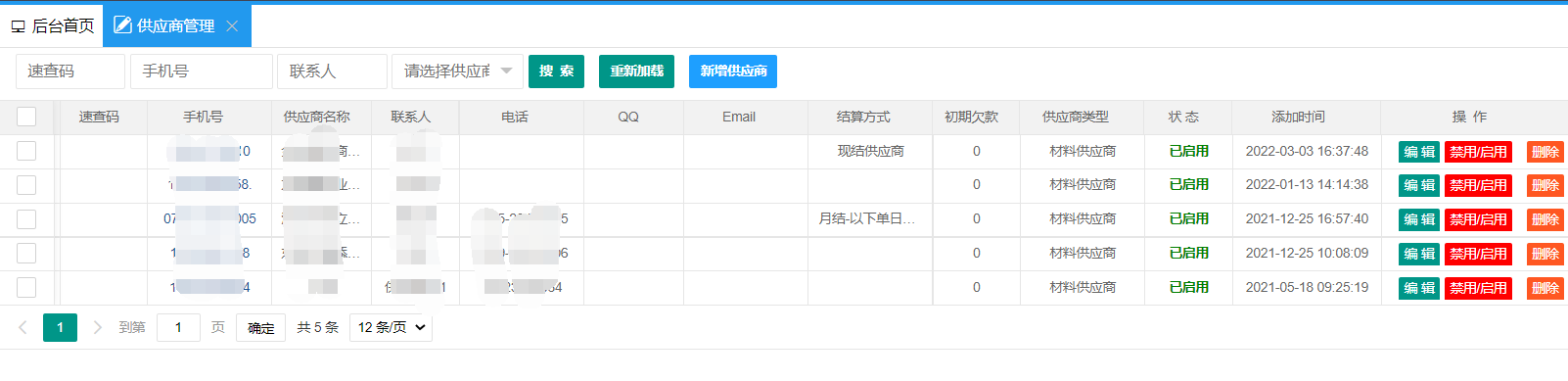
Task: Check the row dated 2022-03-03 16:37:48
Action: [26, 151]
